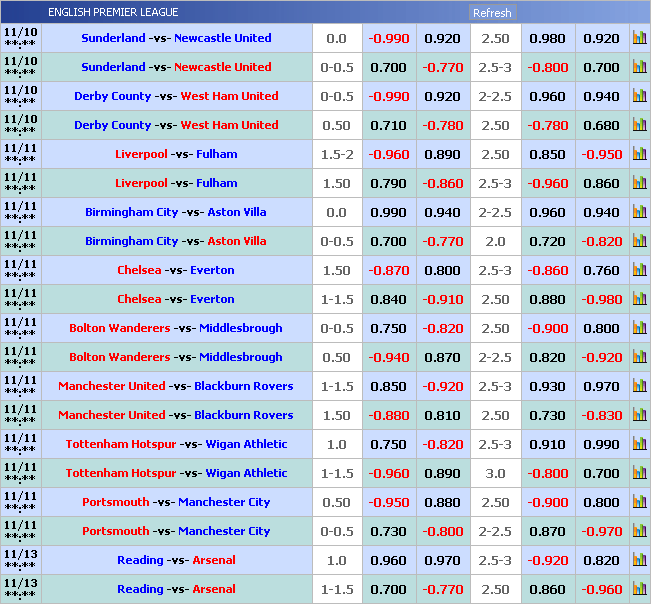Open chart icon for Sunderland-Newcastle 0.0 handicap row

pyautogui.click(x=639, y=39)
